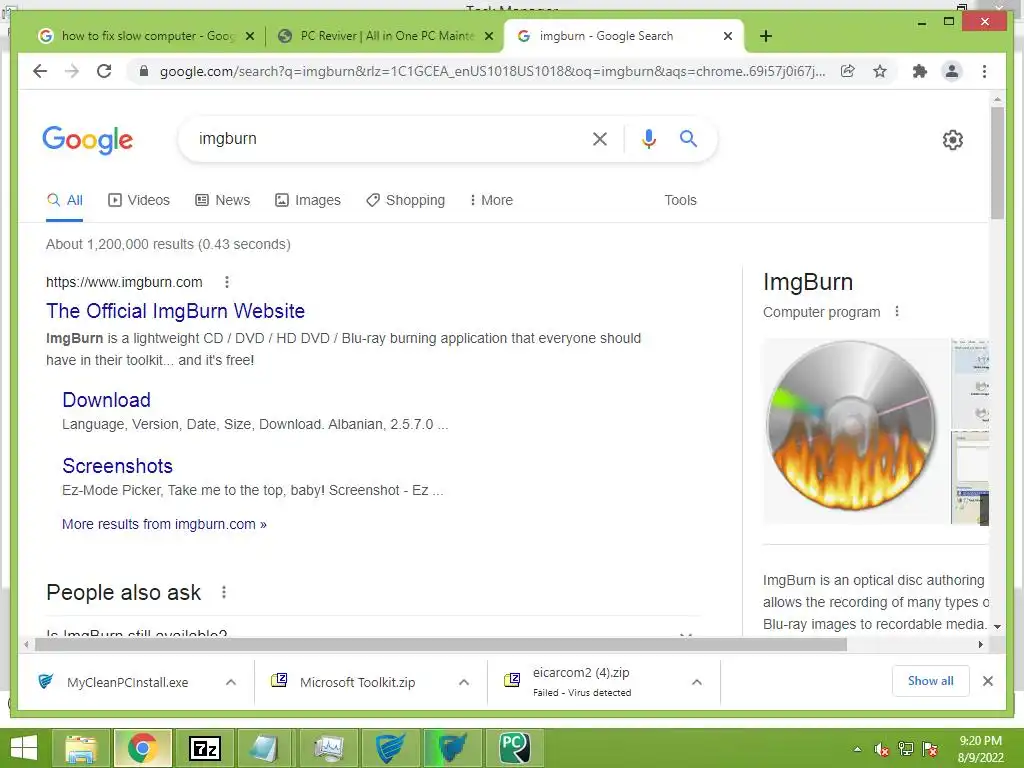Start voice search with microphone
The height and width of the screenshot is (768, 1024).
648,138
